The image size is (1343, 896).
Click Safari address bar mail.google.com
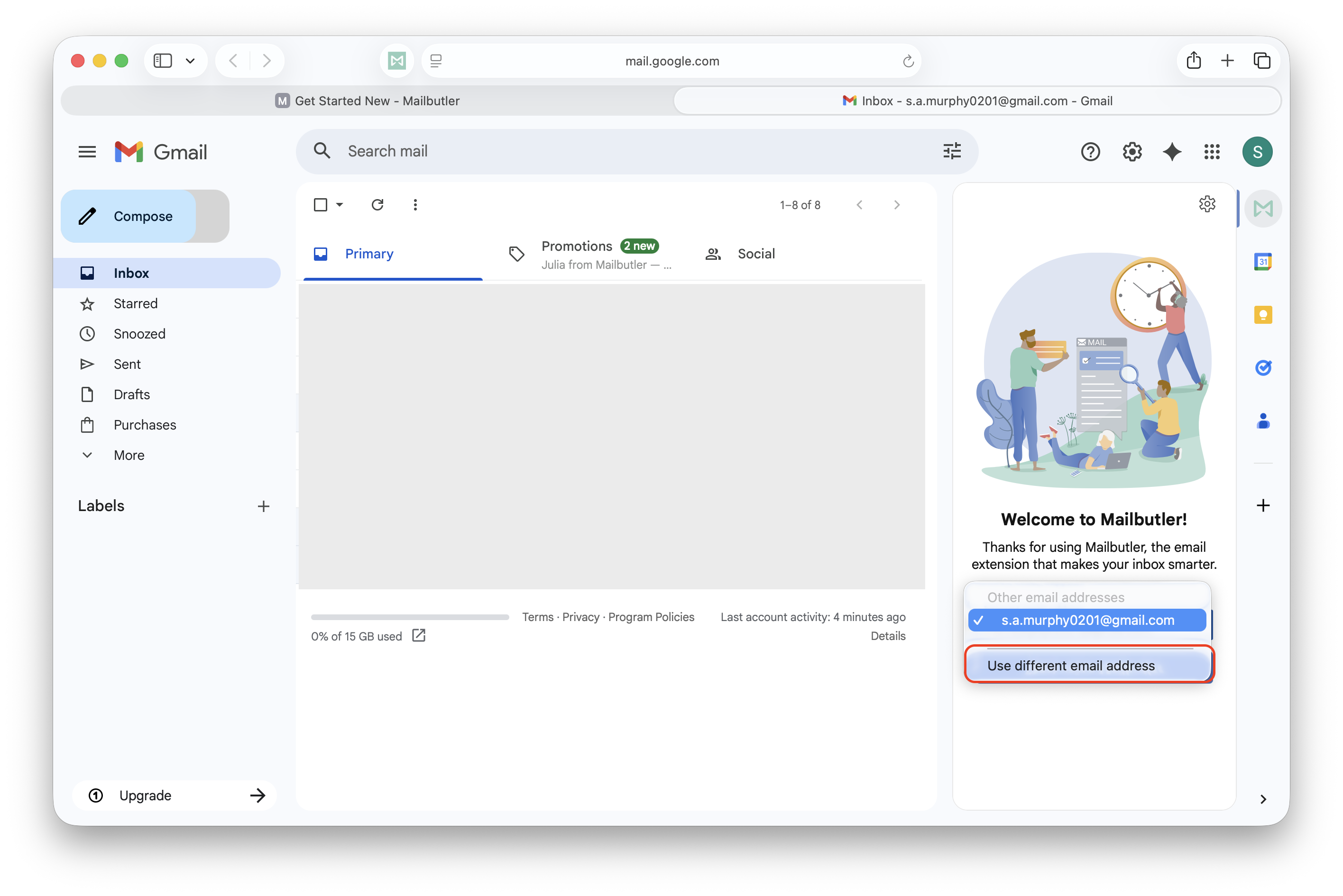(671, 61)
